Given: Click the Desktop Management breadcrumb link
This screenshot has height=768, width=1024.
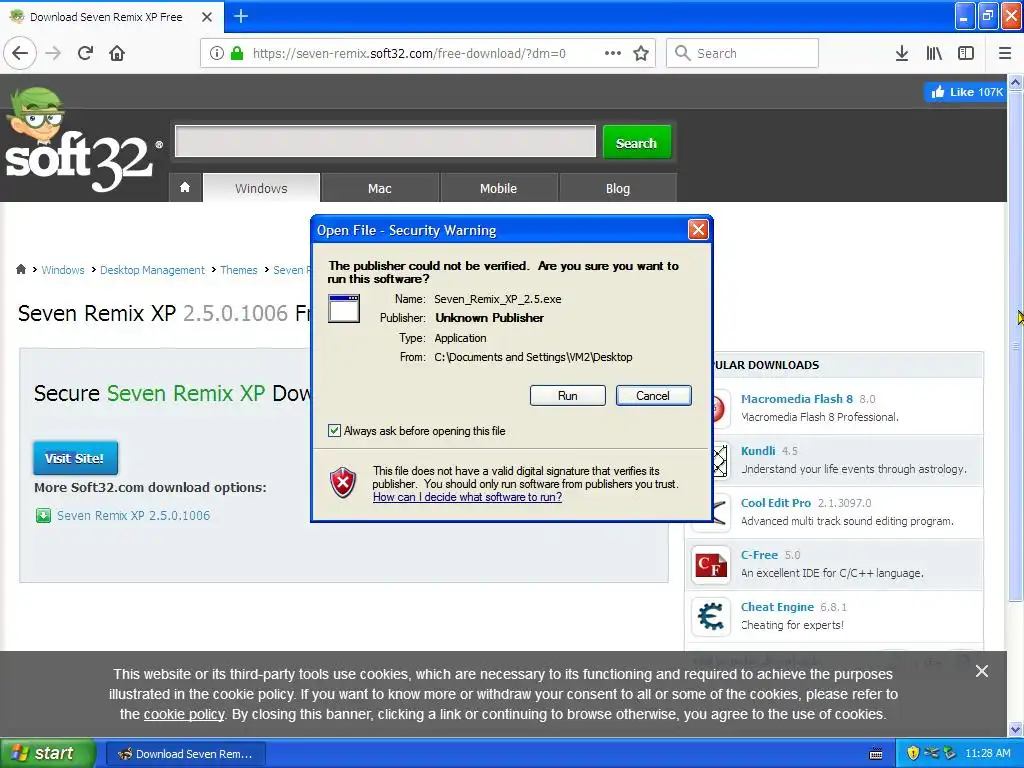Looking at the screenshot, I should coord(152,270).
